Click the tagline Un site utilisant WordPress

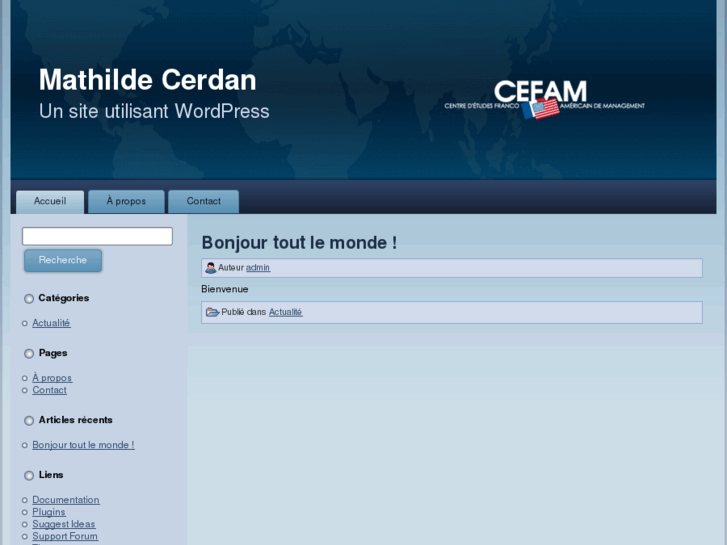pyautogui.click(x=154, y=111)
